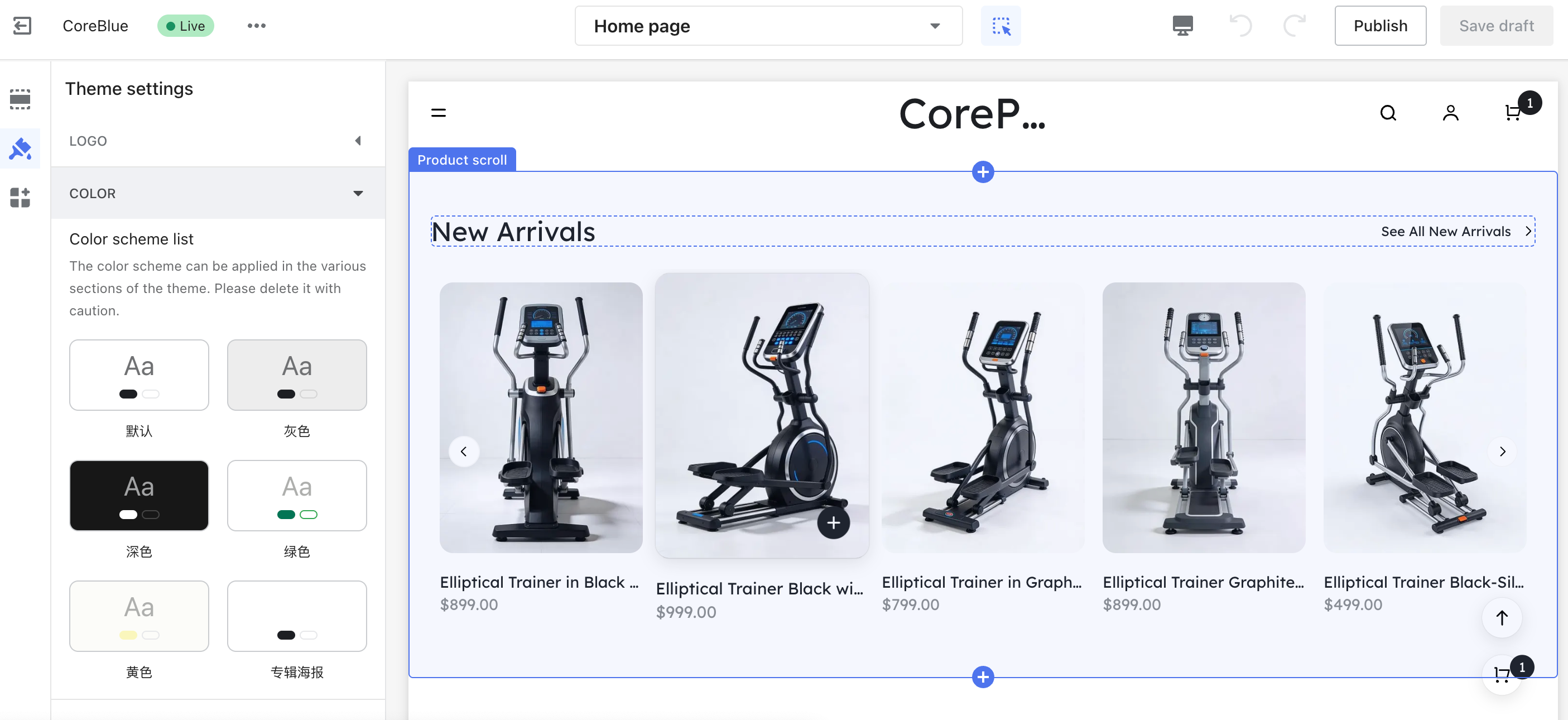Open the Home page selector dropdown

pyautogui.click(x=768, y=26)
